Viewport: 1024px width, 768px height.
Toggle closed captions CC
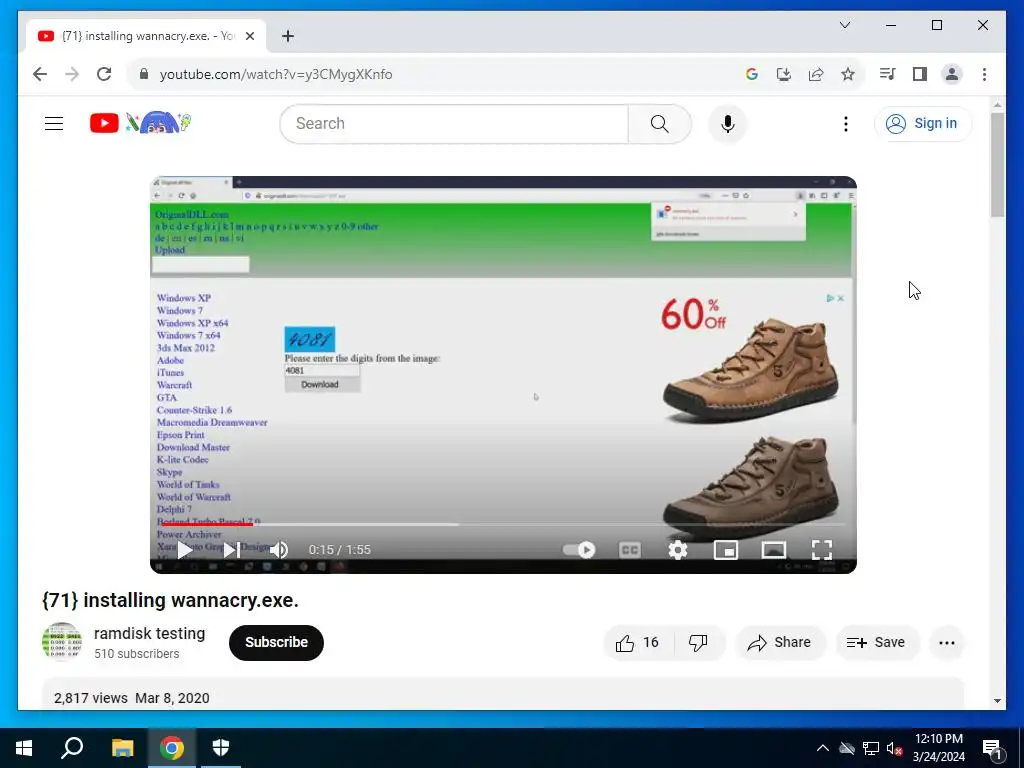630,550
